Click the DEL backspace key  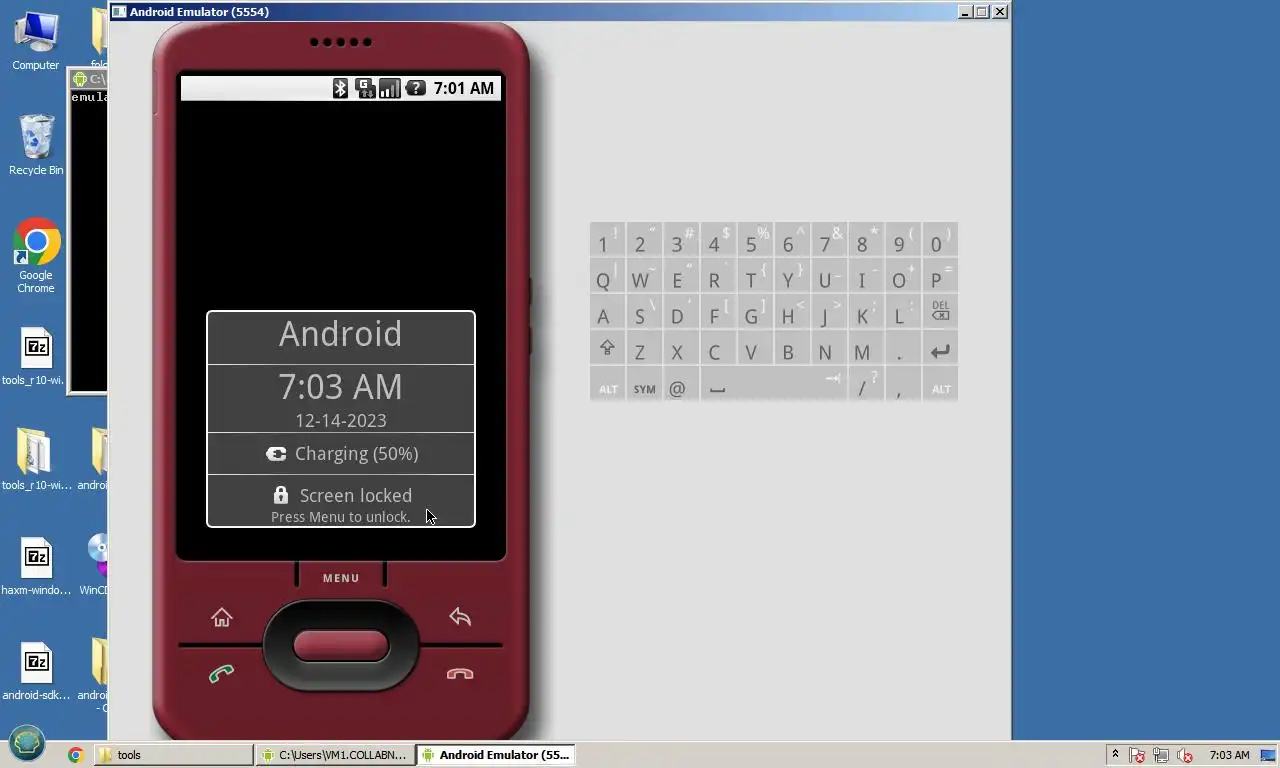[x=940, y=313]
